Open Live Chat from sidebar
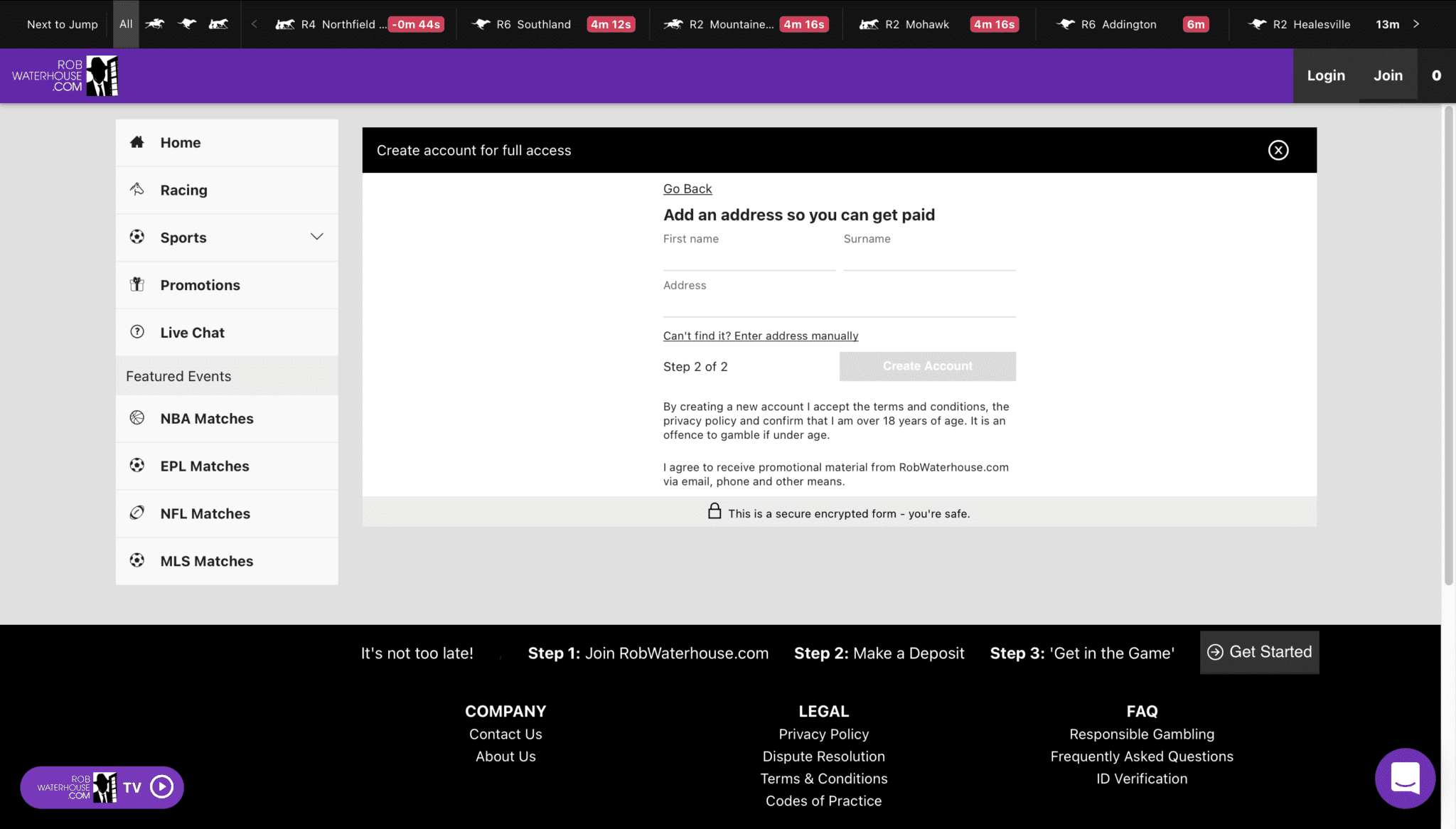The width and height of the screenshot is (1456, 829). click(227, 333)
